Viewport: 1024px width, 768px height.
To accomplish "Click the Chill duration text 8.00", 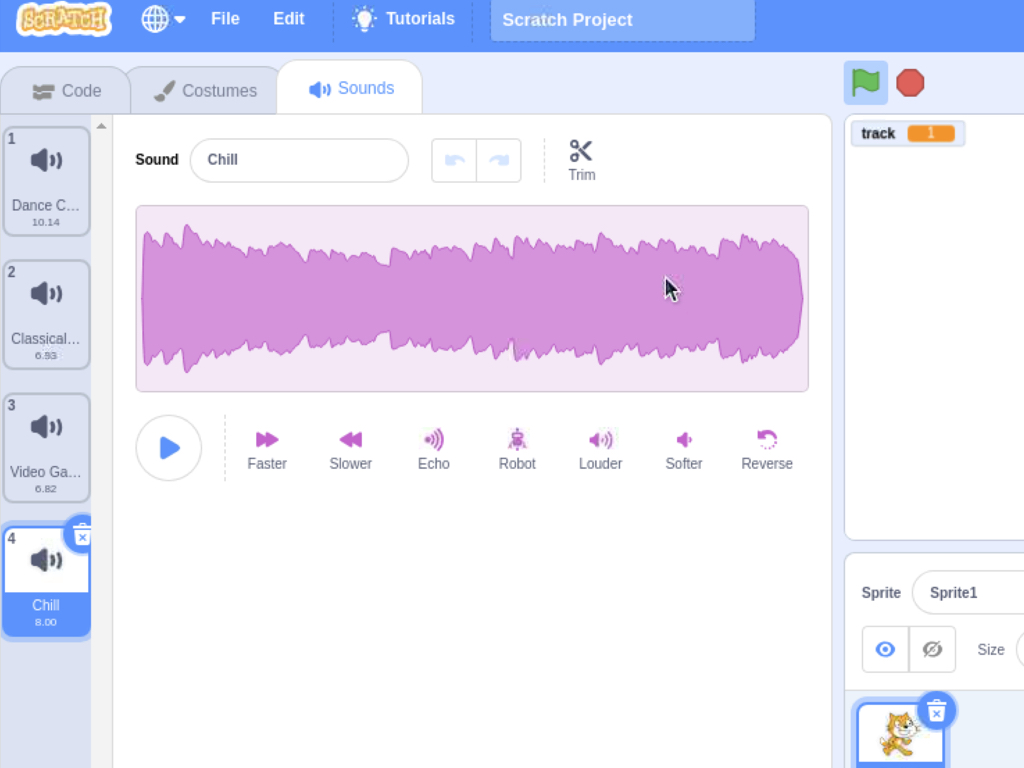I will point(46,622).
